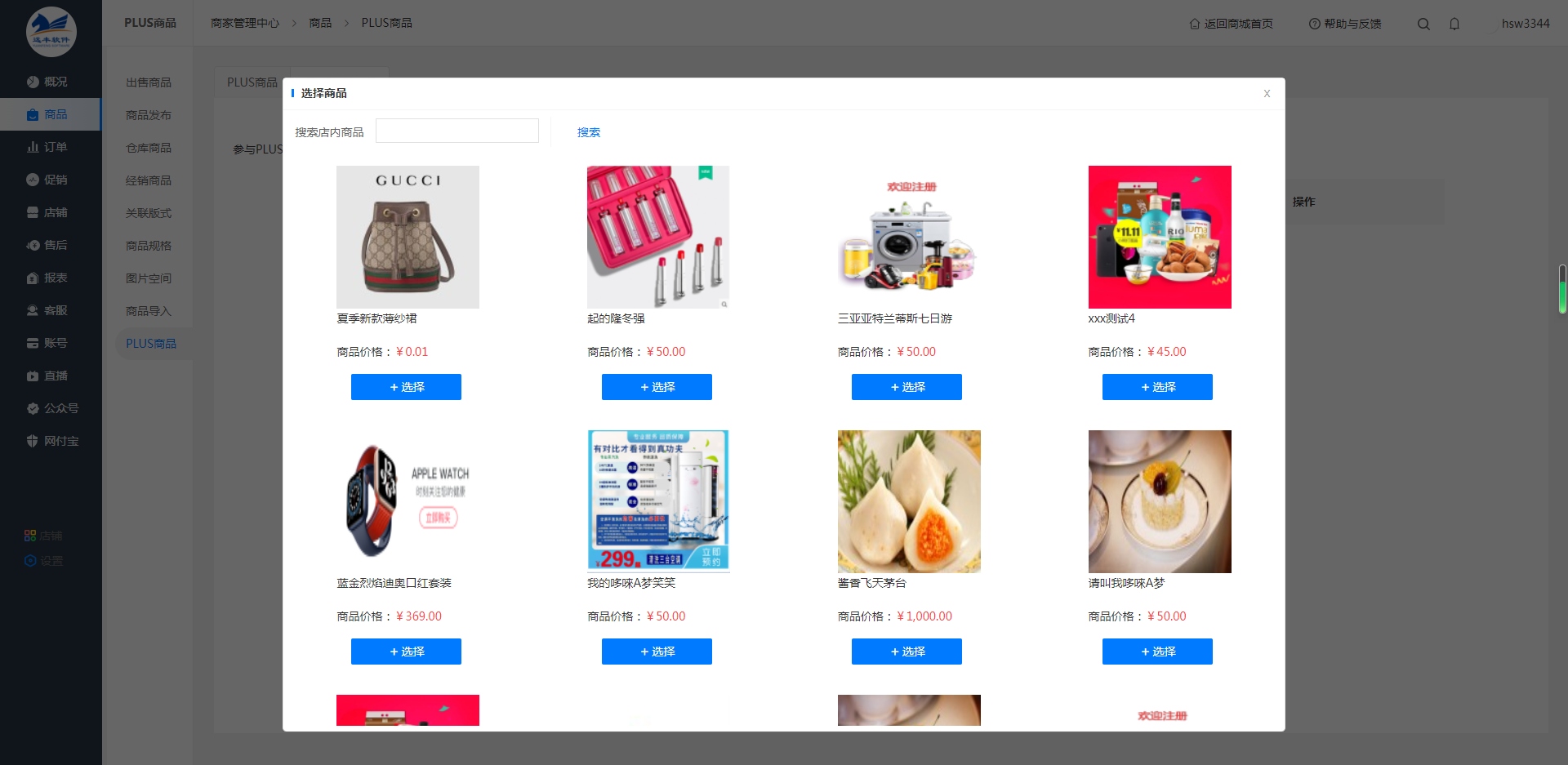Click the 搜索 search link
Image resolution: width=1568 pixels, height=765 pixels.
coord(589,132)
